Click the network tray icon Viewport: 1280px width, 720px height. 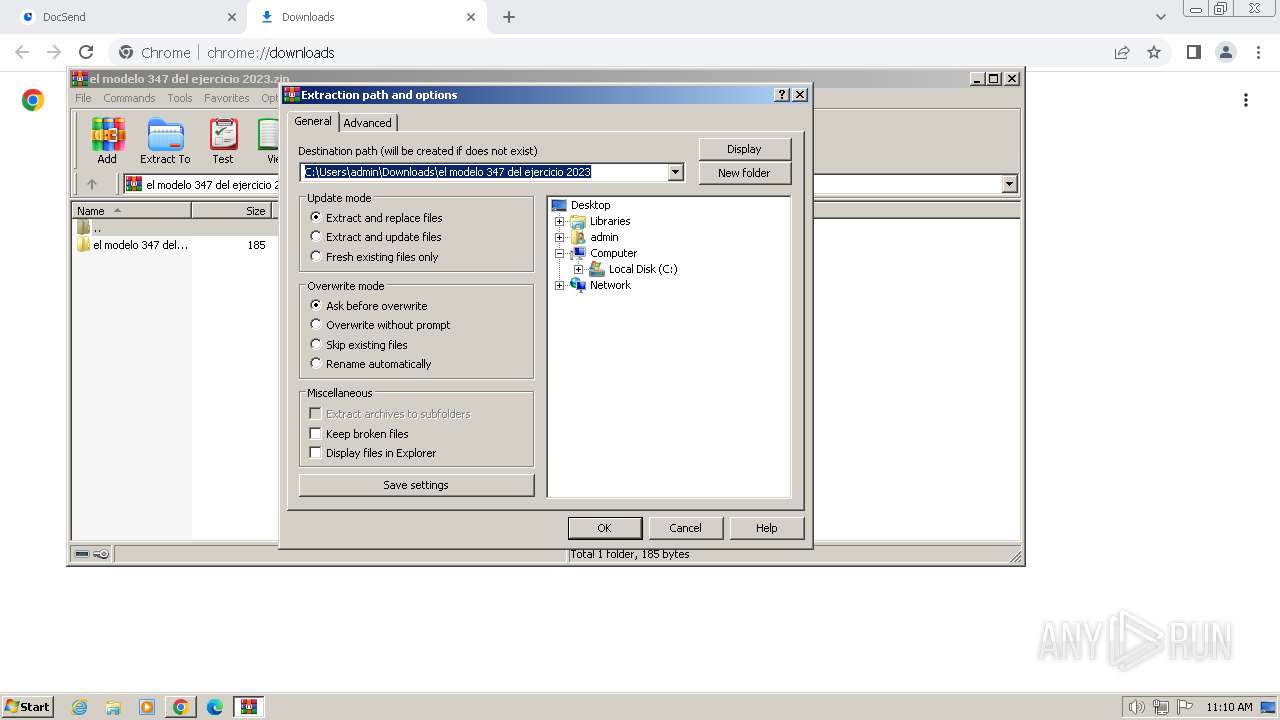coord(1161,707)
